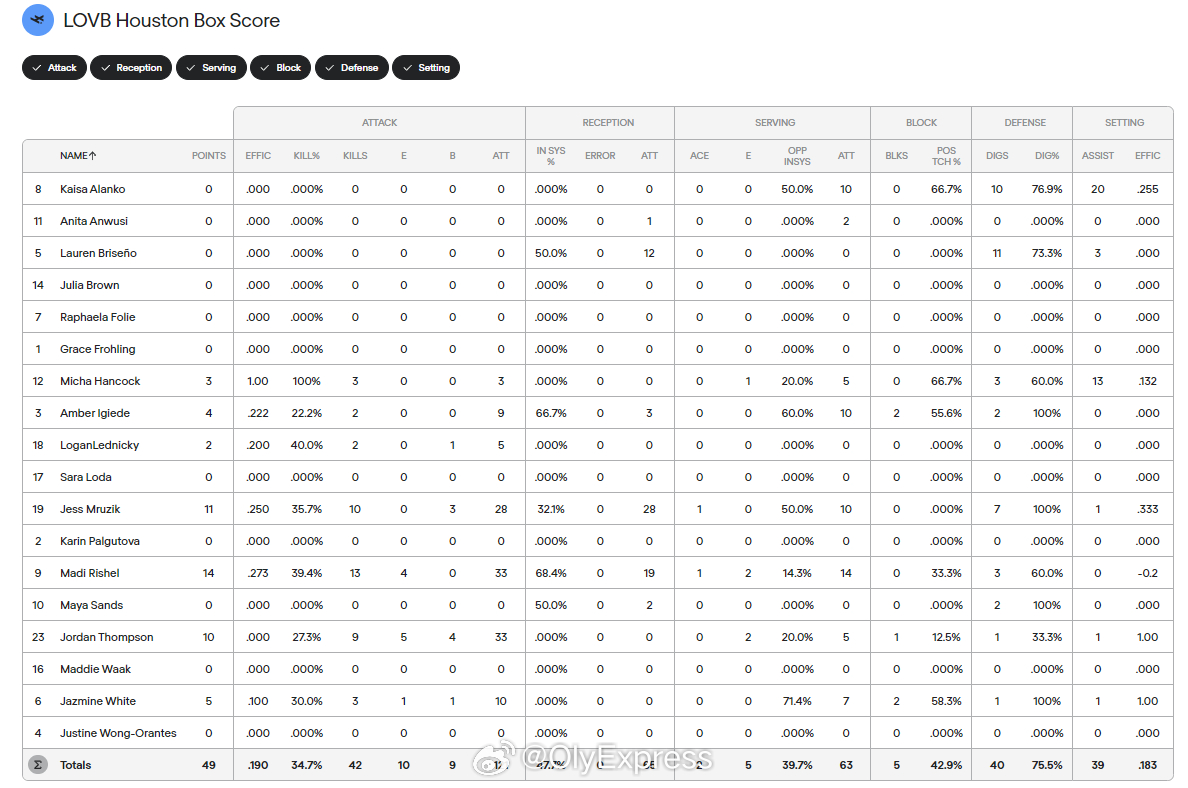Screen dimensions: 1188x788
Task: Click the sigma Totals row icon
Action: coord(37,765)
